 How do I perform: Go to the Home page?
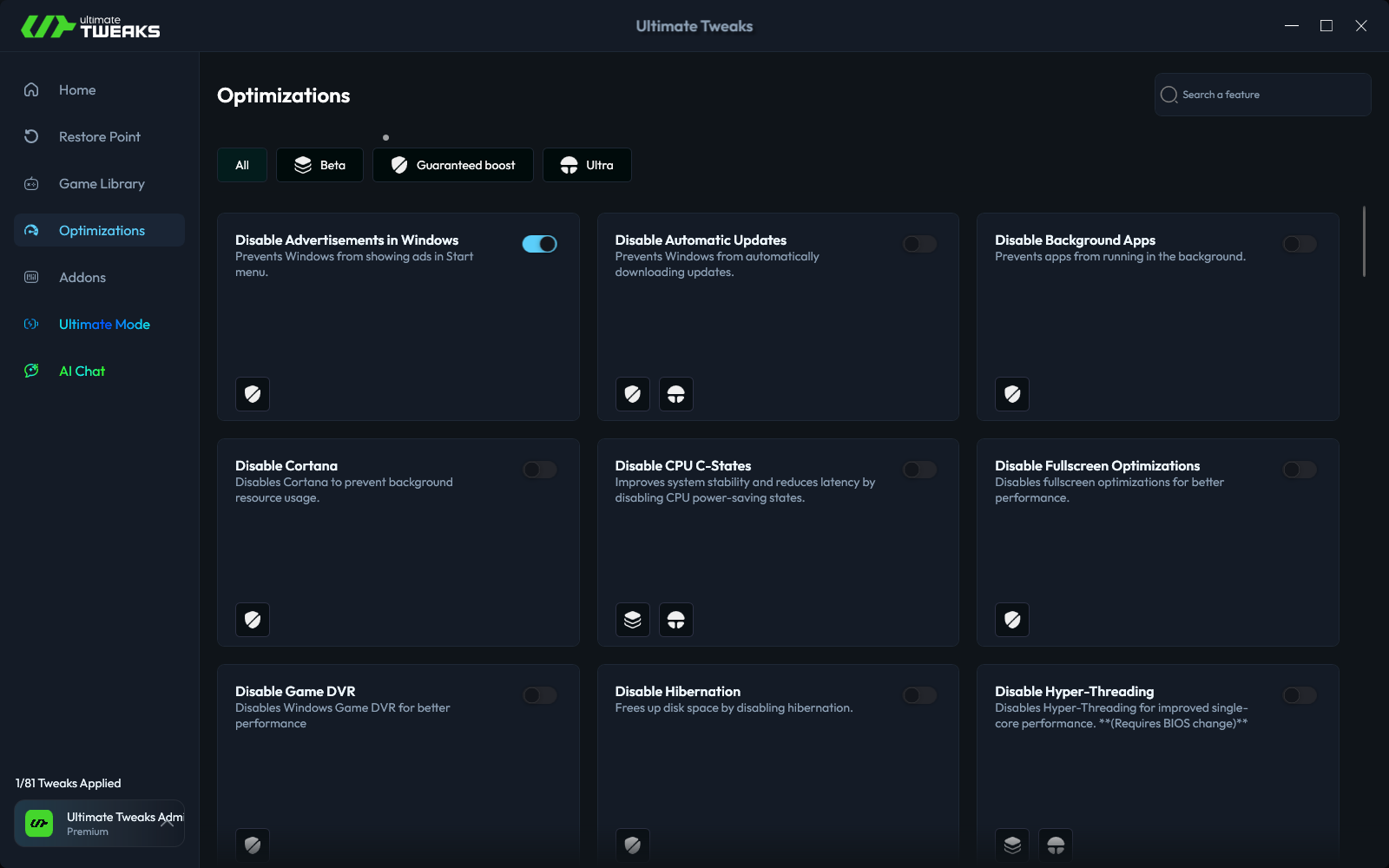pos(77,89)
